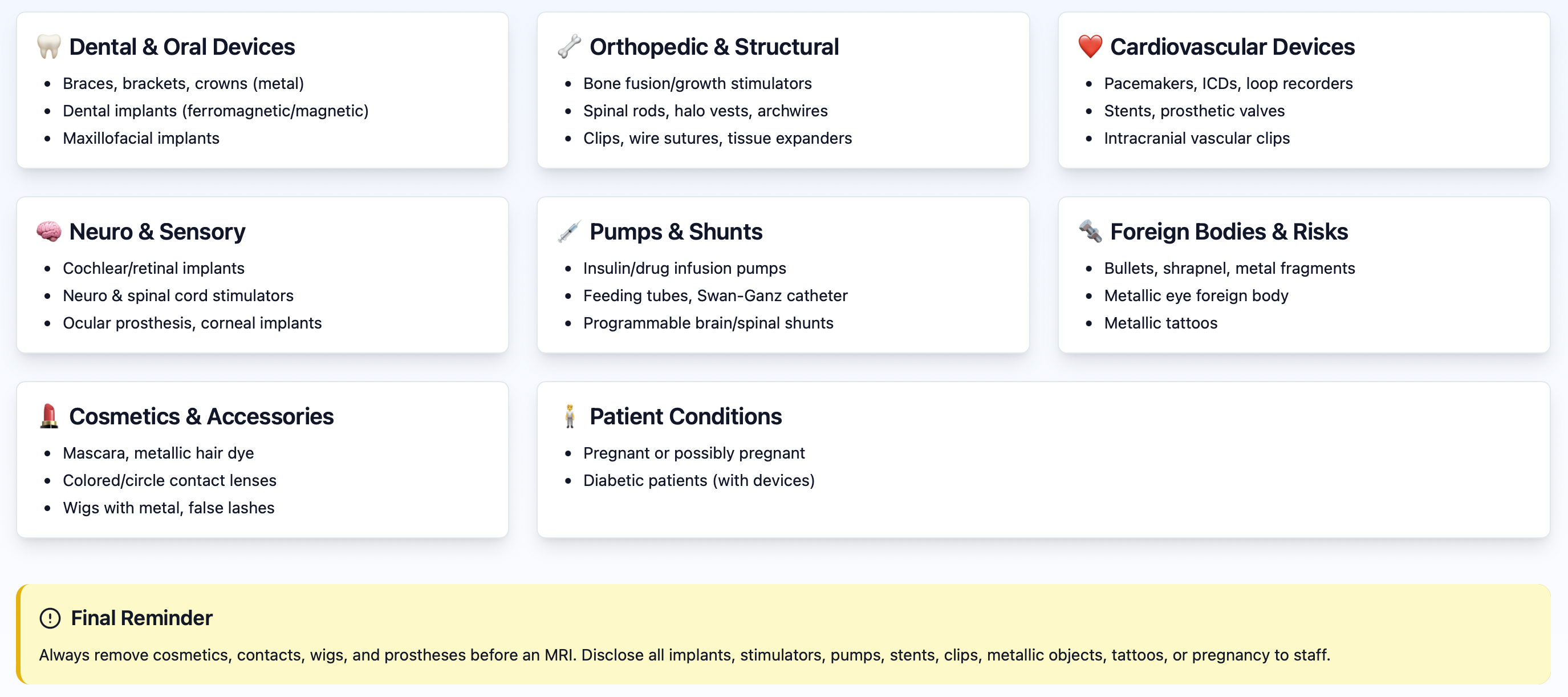
Task: Select the Insulin/drug infusion pumps entry
Action: pos(684,269)
